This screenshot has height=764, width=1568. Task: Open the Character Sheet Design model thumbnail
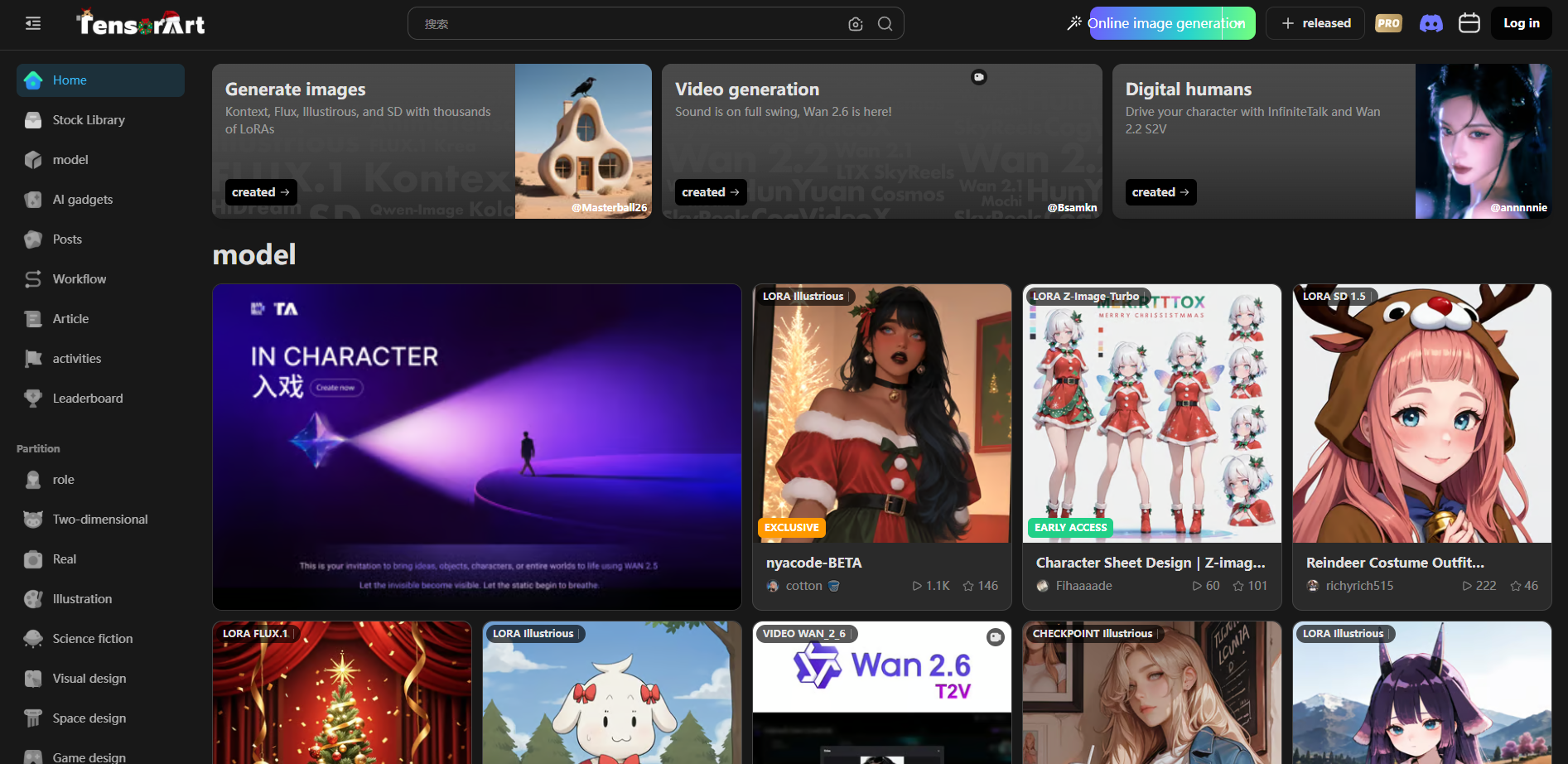point(1151,413)
